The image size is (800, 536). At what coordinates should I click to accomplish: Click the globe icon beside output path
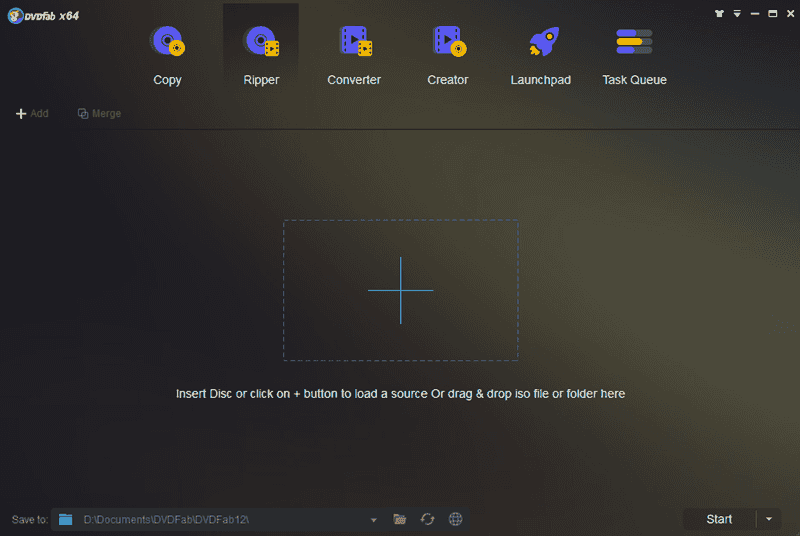click(455, 519)
